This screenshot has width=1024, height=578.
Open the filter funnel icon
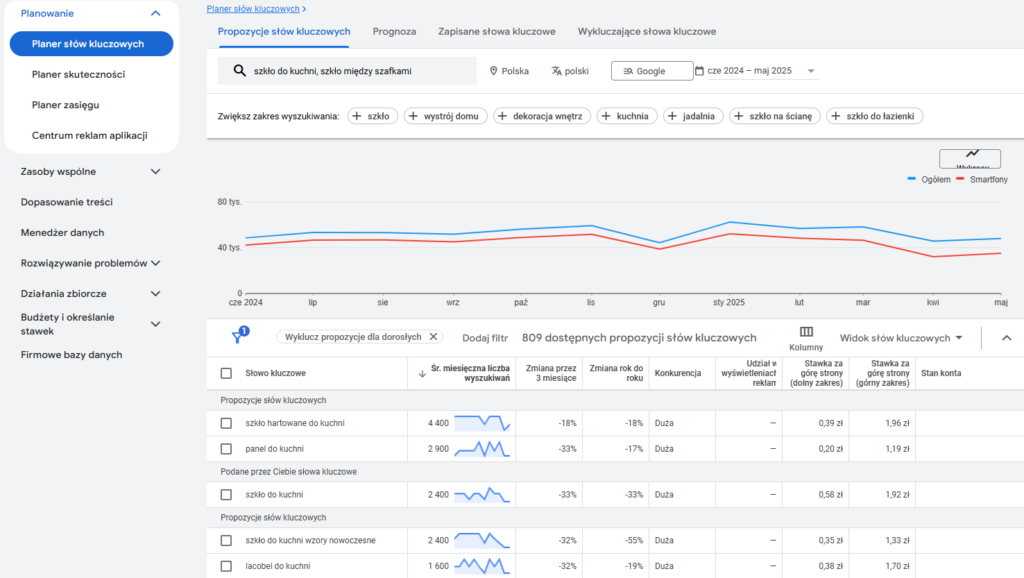pyautogui.click(x=239, y=336)
